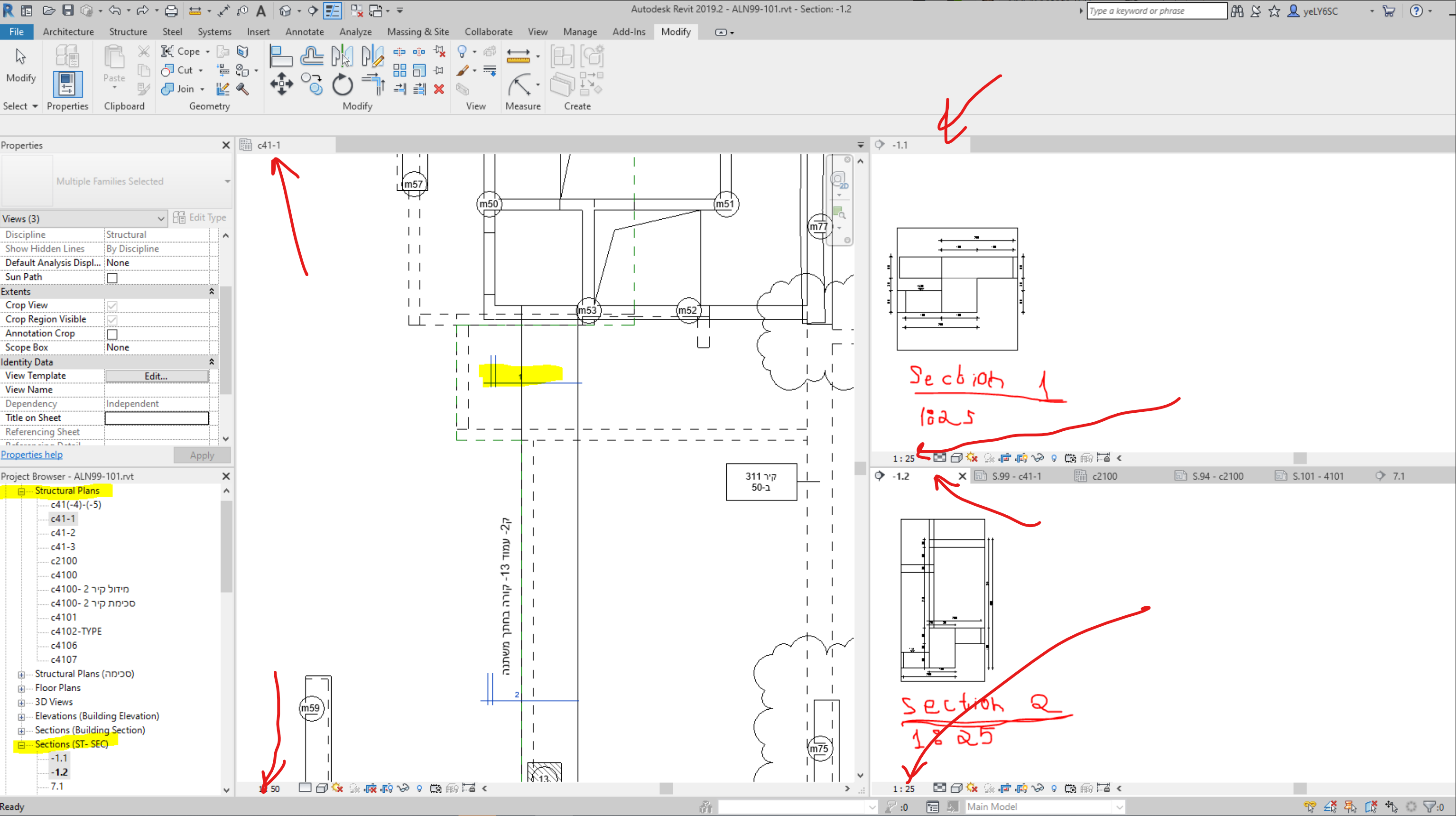Toggle the Sun Path checkbox

[x=112, y=278]
